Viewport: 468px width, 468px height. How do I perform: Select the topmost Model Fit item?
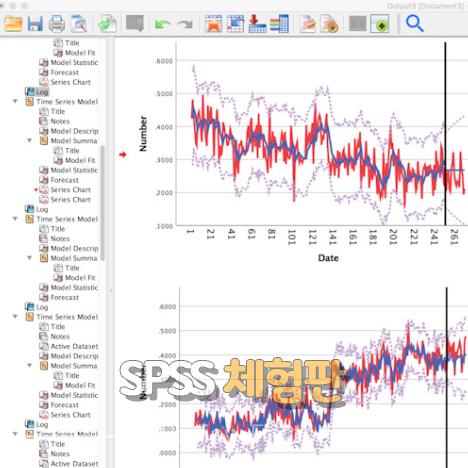(x=75, y=53)
